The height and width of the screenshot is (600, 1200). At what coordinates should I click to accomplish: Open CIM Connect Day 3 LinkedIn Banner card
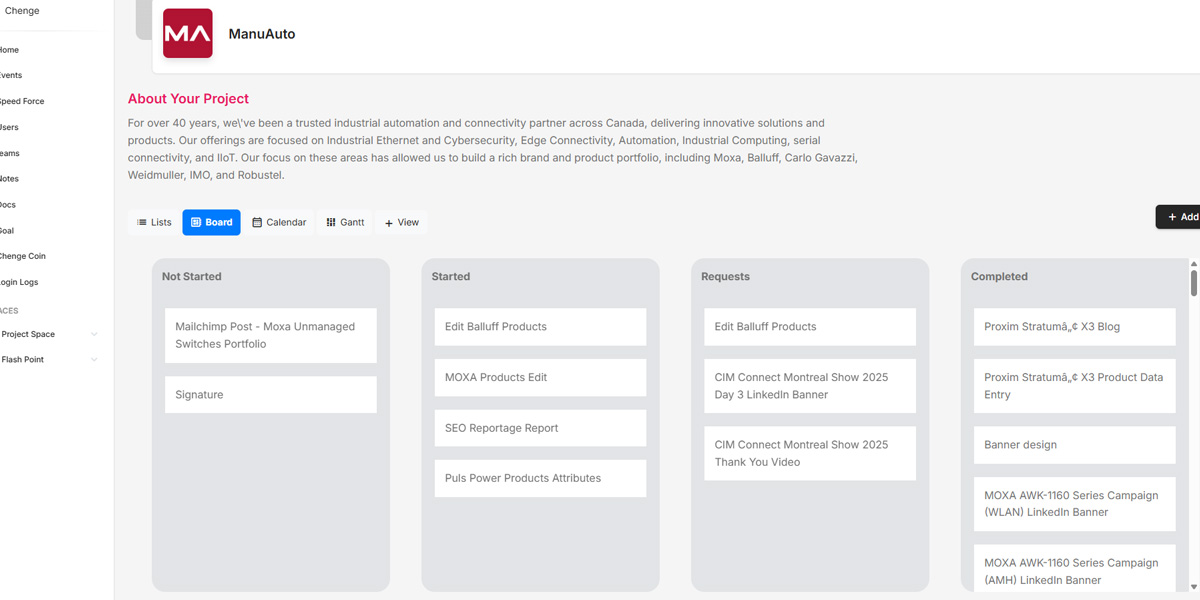[x=810, y=386]
